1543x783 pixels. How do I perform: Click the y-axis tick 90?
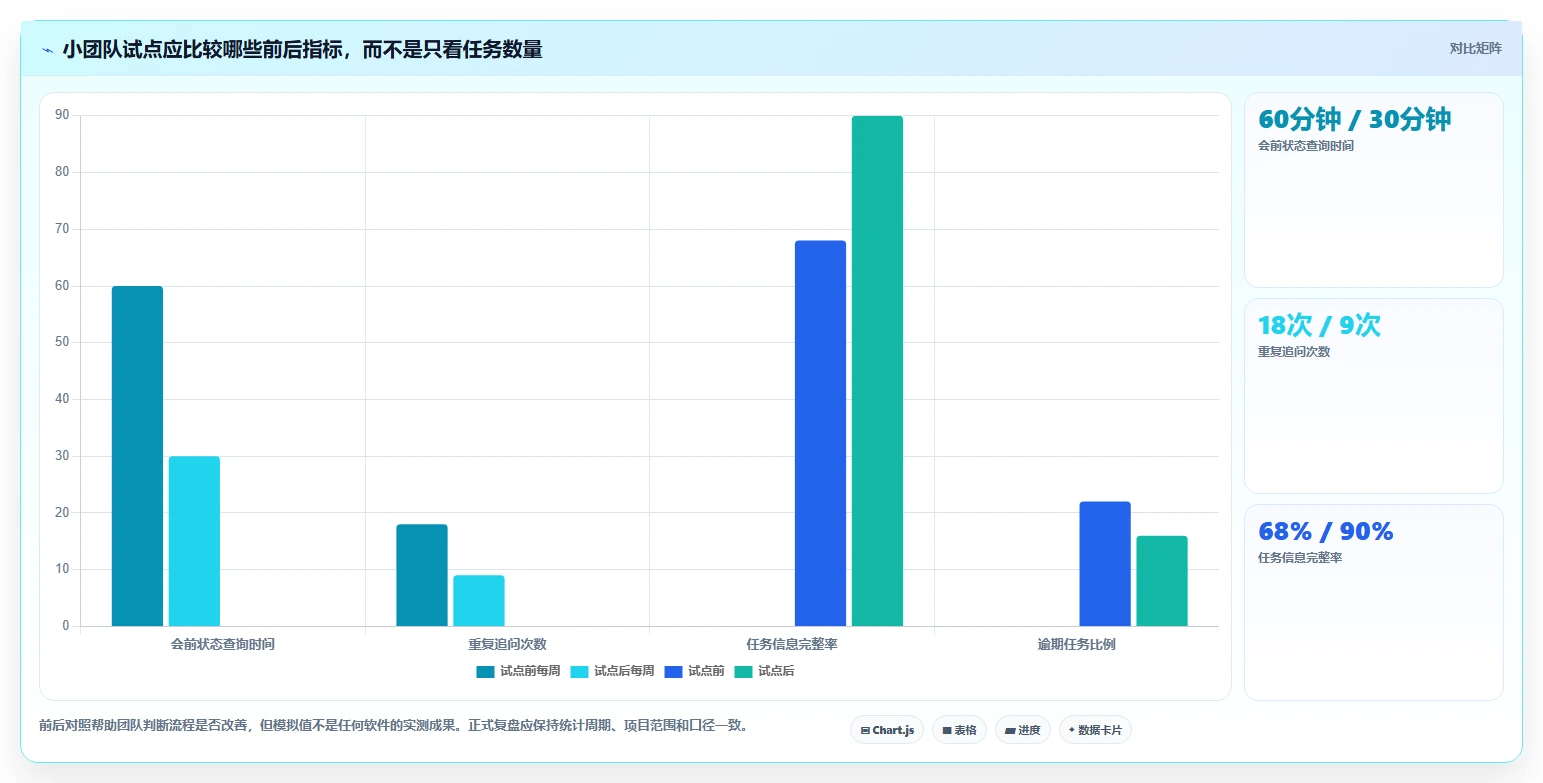pyautogui.click(x=62, y=115)
